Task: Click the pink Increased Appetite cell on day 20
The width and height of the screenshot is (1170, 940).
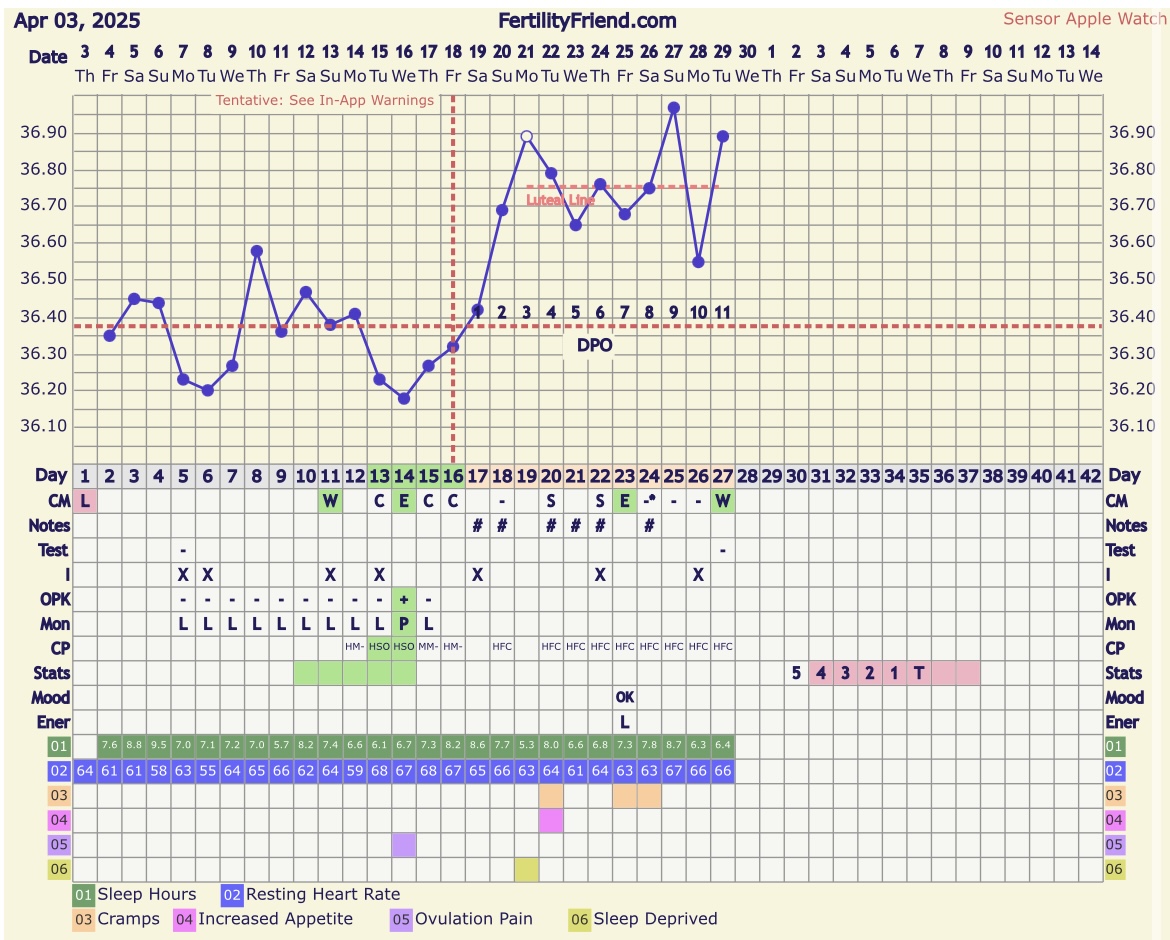Action: tap(551, 820)
